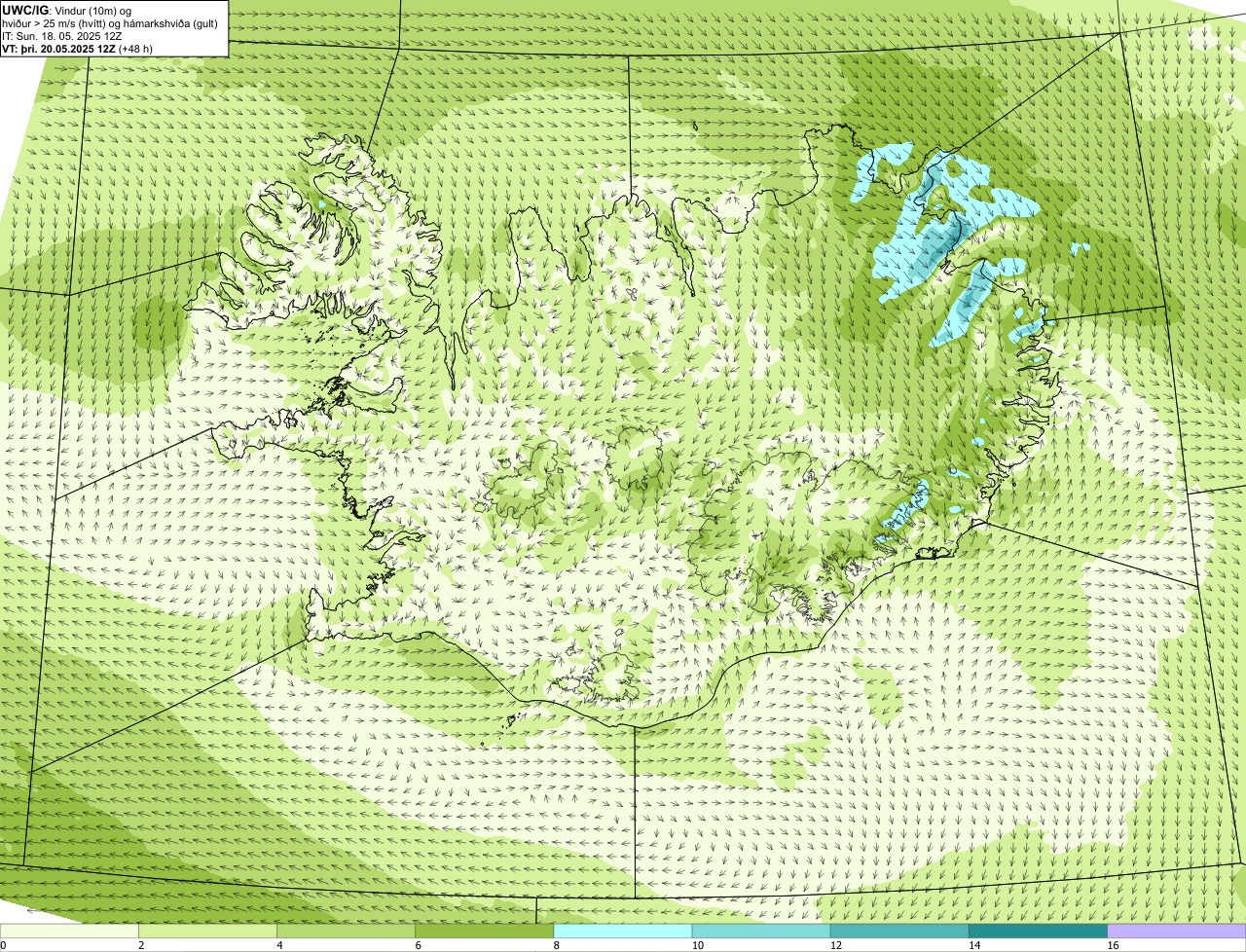The width and height of the screenshot is (1246, 952).
Task: Click the 10–12 m/s legend color segment
Action: [x=761, y=931]
